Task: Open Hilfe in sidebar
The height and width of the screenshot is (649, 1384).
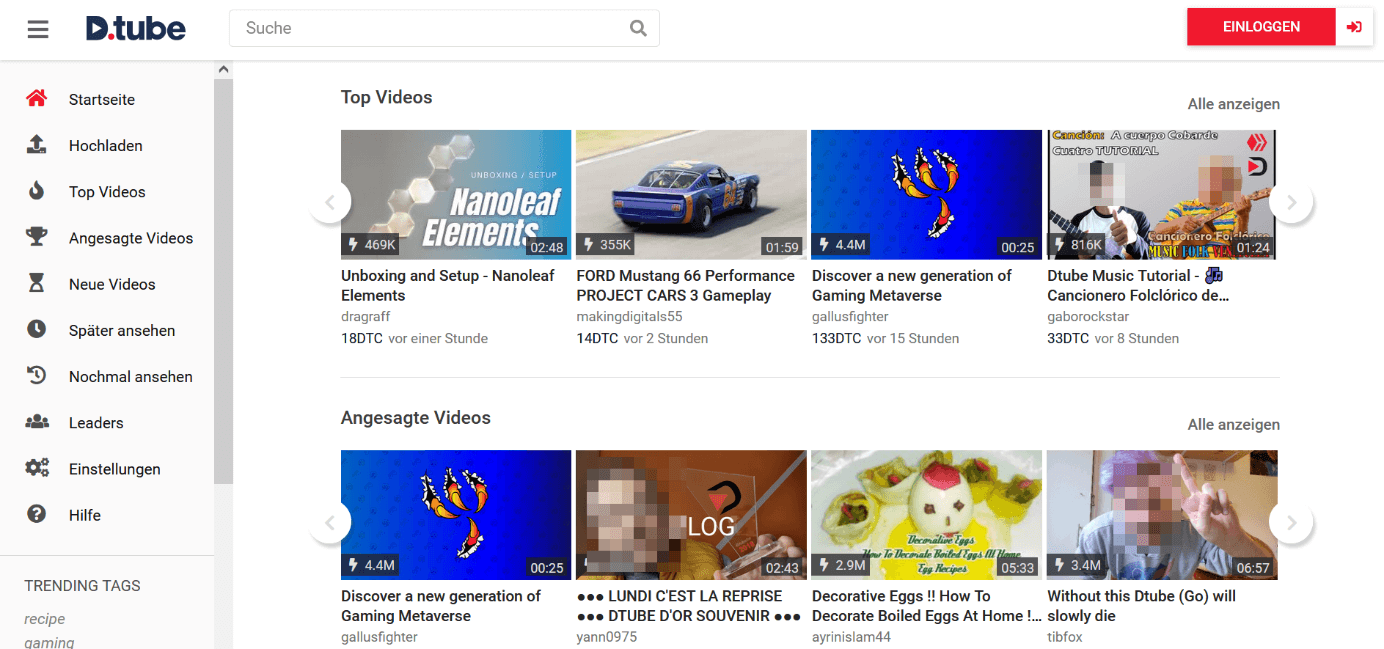Action: 85,515
